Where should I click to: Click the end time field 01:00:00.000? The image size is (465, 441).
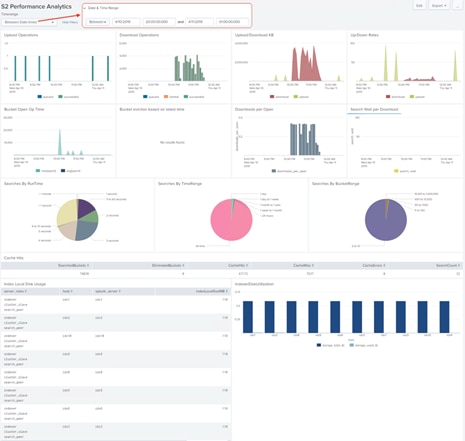pos(232,22)
